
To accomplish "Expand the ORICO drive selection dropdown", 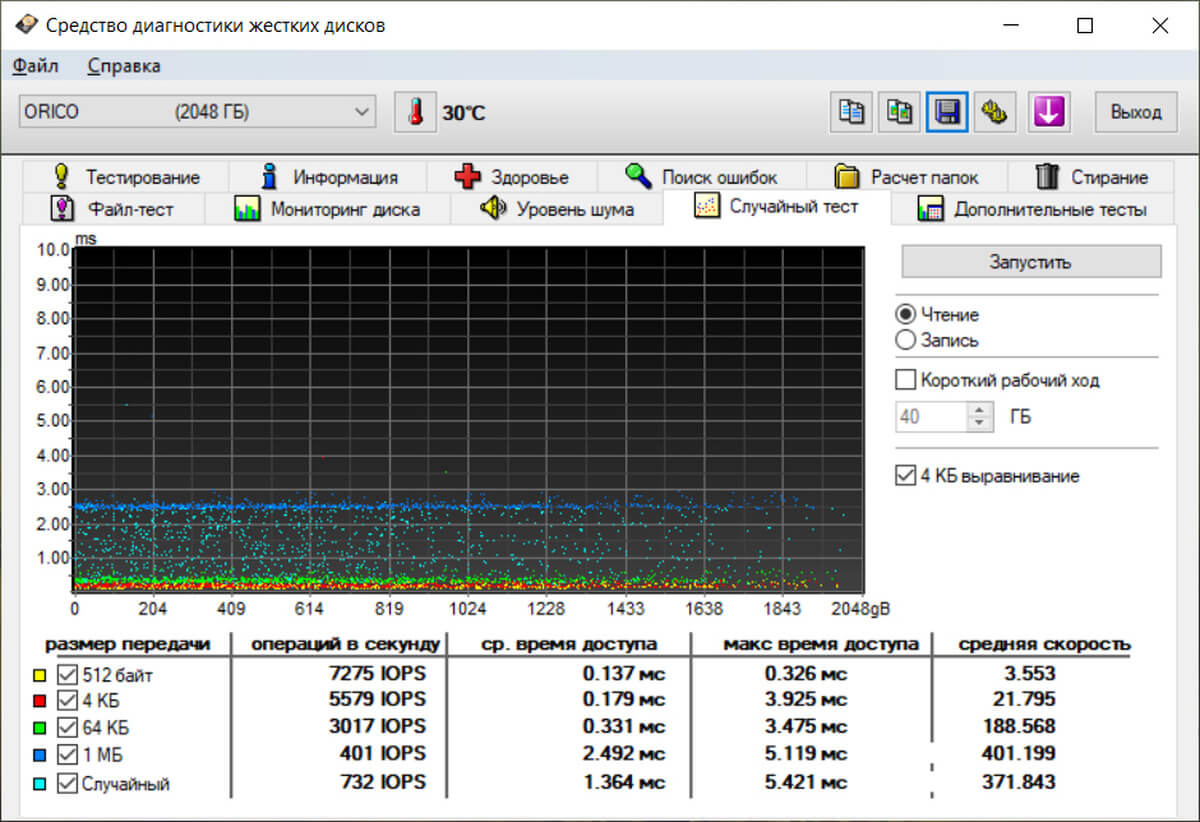I will pos(362,112).
